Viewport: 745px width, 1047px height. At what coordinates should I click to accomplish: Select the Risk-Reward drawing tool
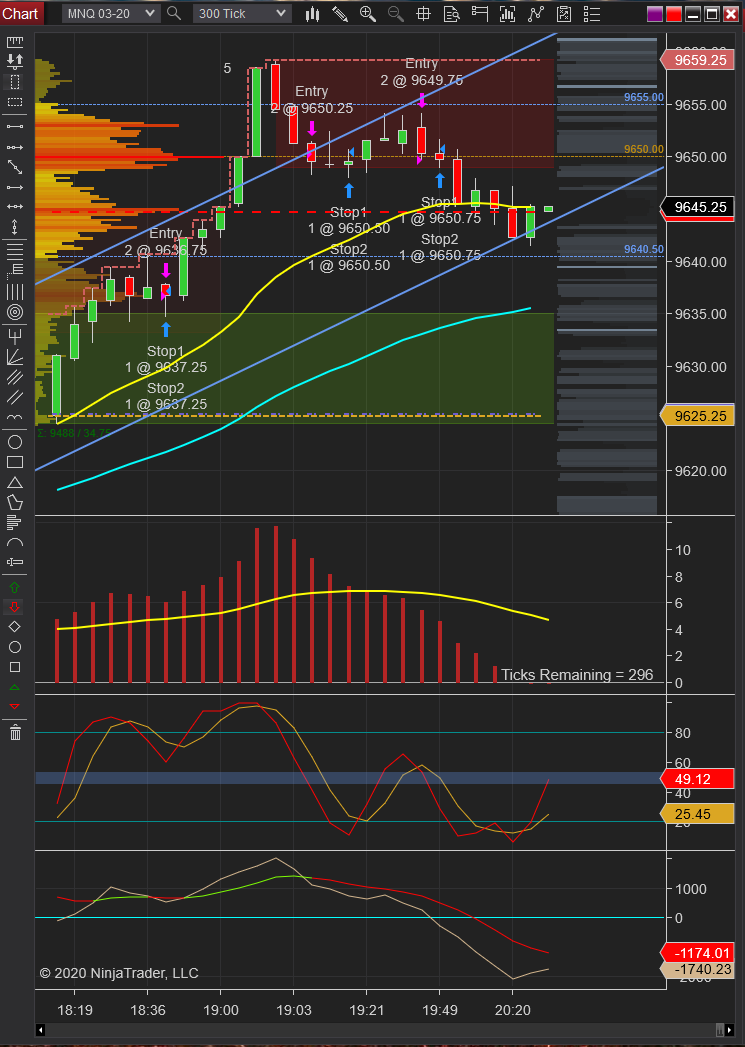click(15, 61)
